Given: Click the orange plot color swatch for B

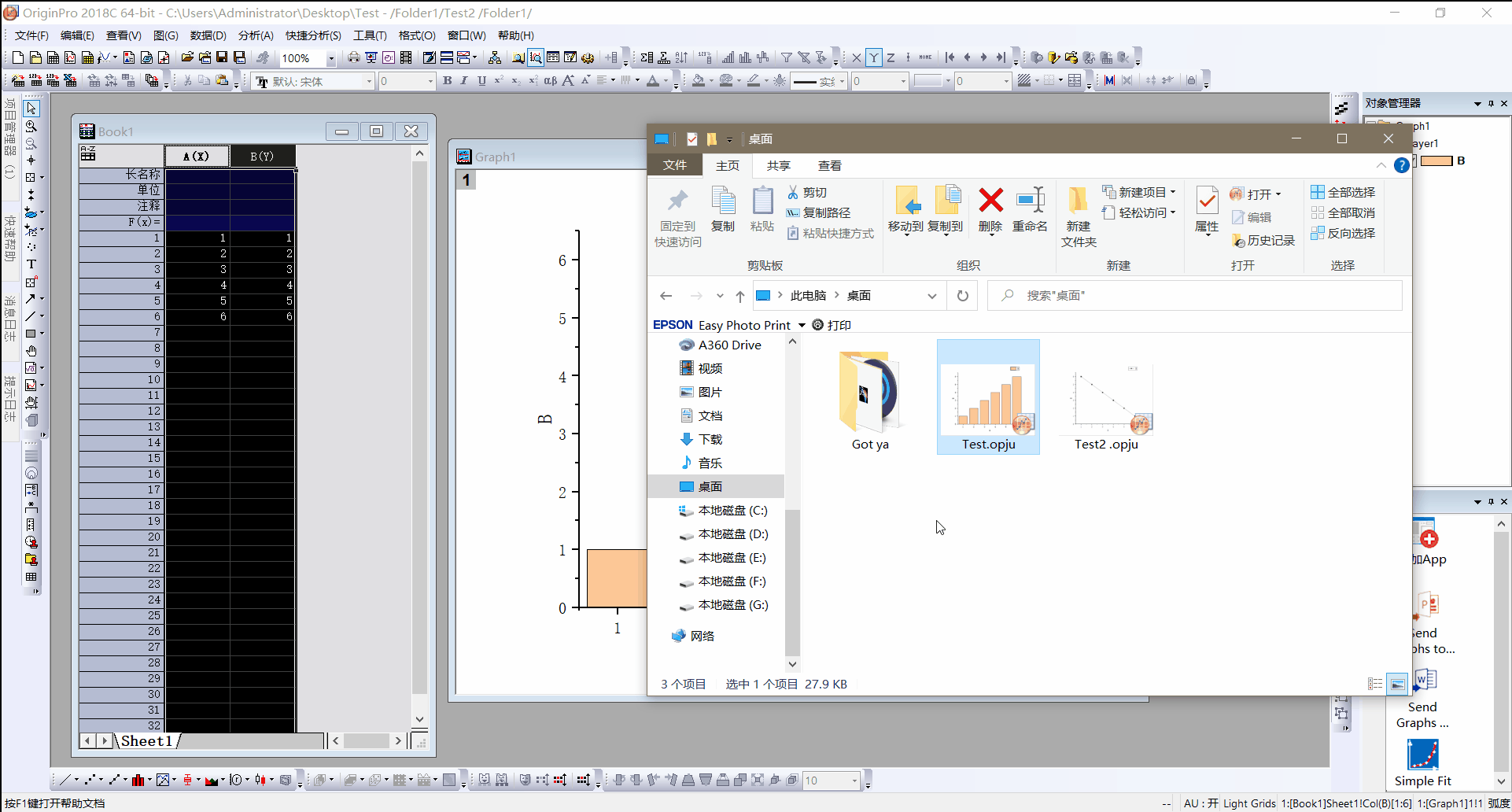Looking at the screenshot, I should [x=1436, y=161].
